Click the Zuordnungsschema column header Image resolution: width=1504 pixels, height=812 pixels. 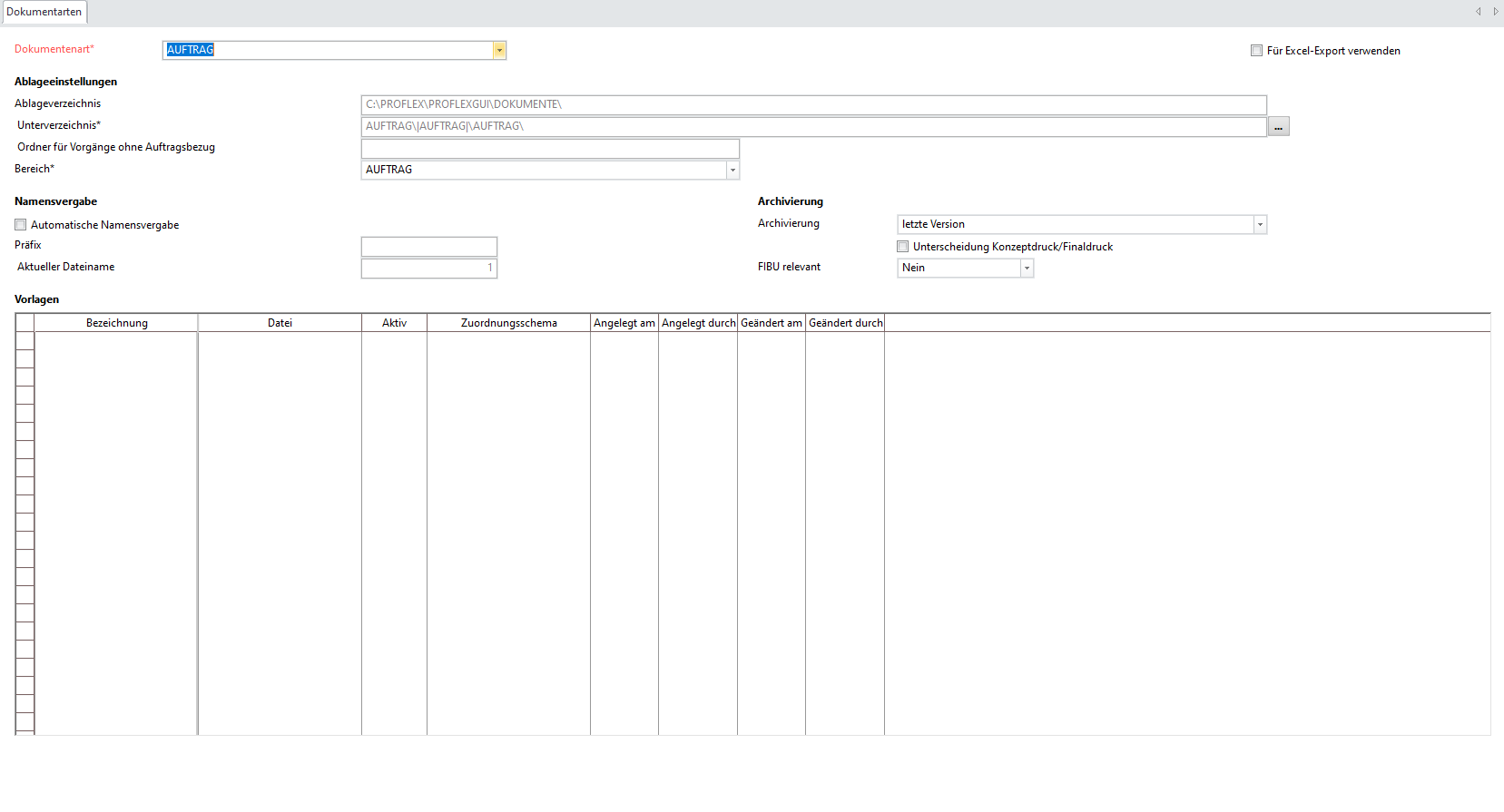point(508,323)
